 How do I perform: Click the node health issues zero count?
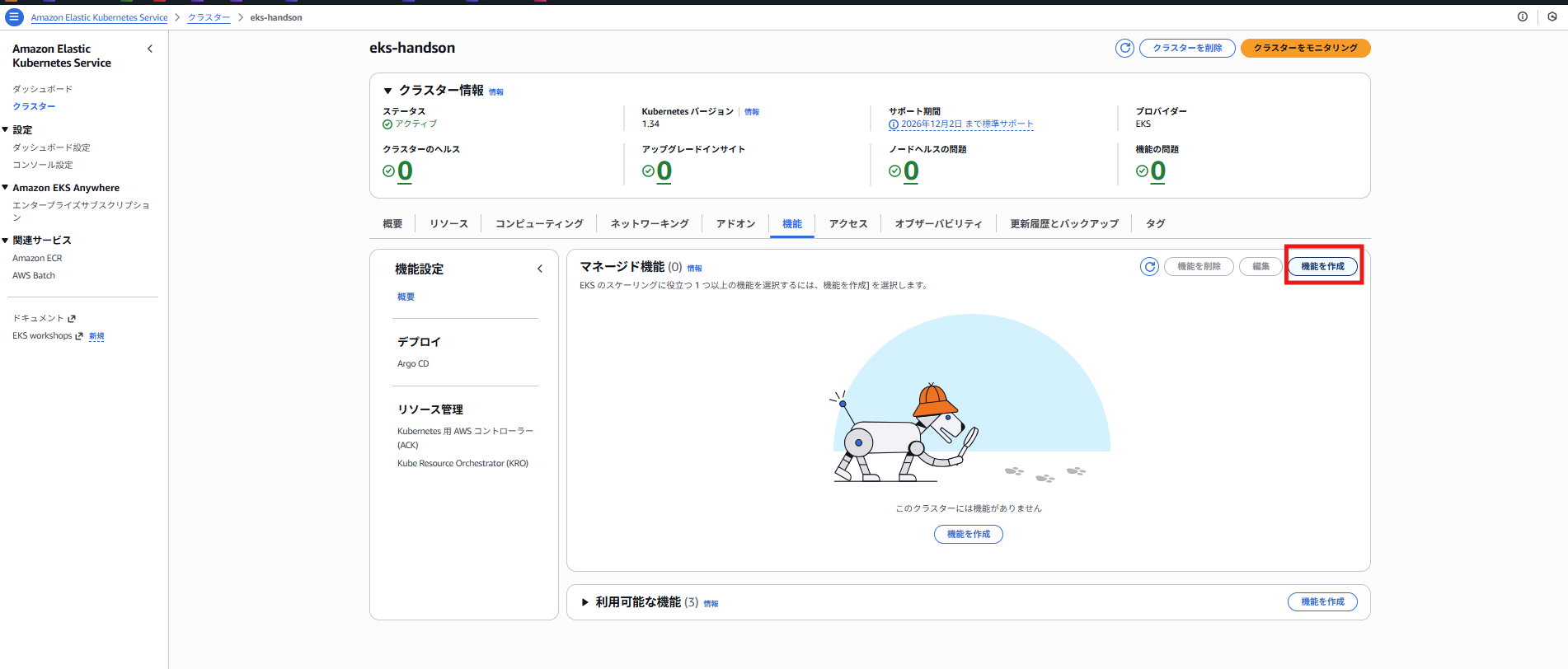pos(911,171)
